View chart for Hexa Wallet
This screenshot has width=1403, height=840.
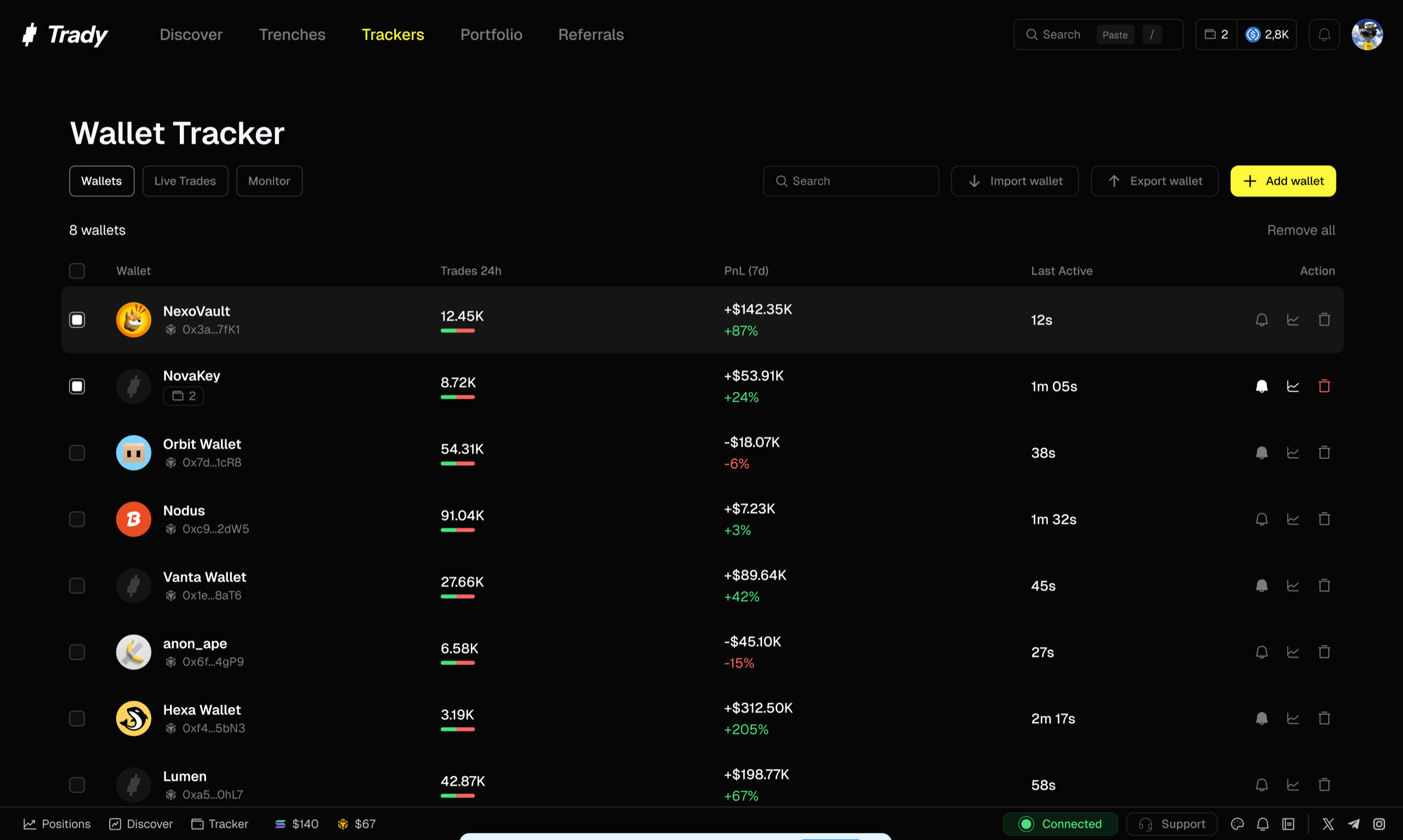pyautogui.click(x=1293, y=718)
